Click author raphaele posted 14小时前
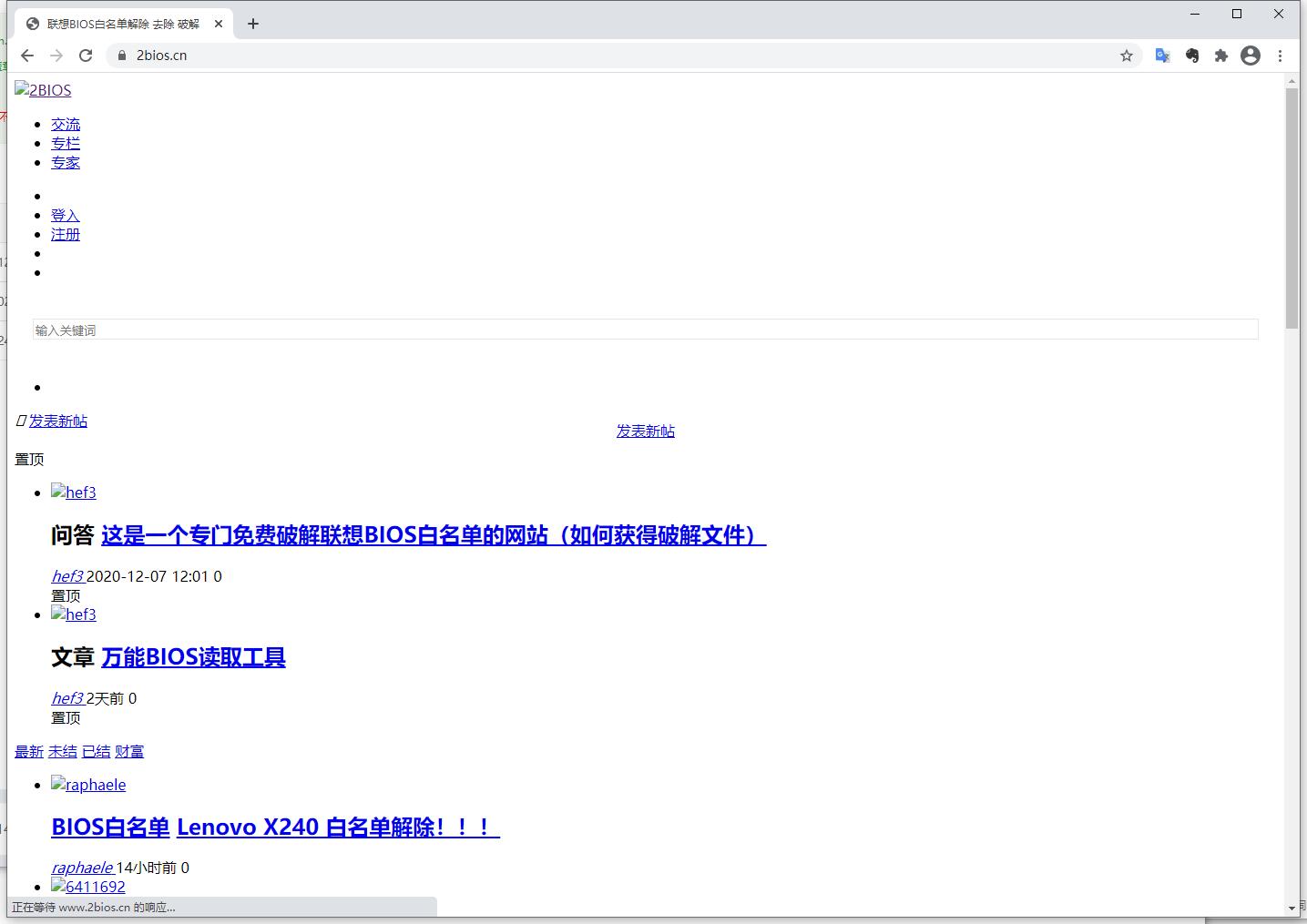This screenshot has width=1307, height=924. (x=82, y=868)
